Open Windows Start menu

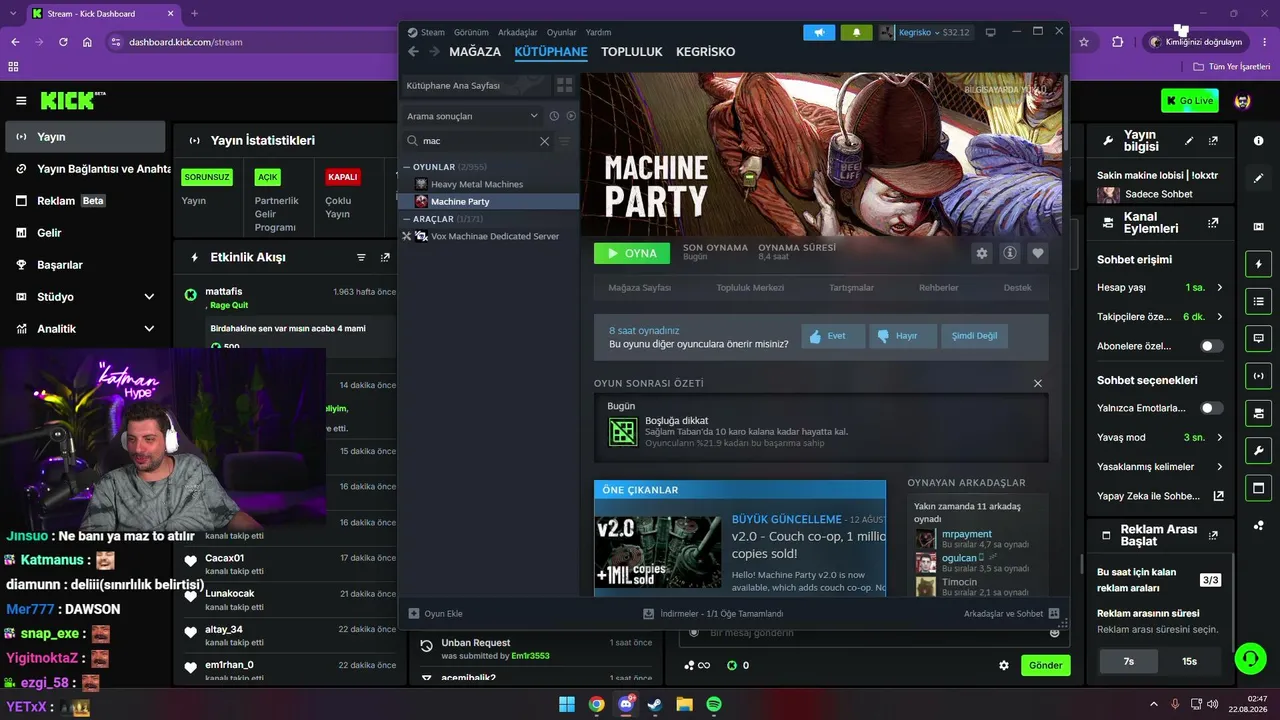click(x=567, y=704)
